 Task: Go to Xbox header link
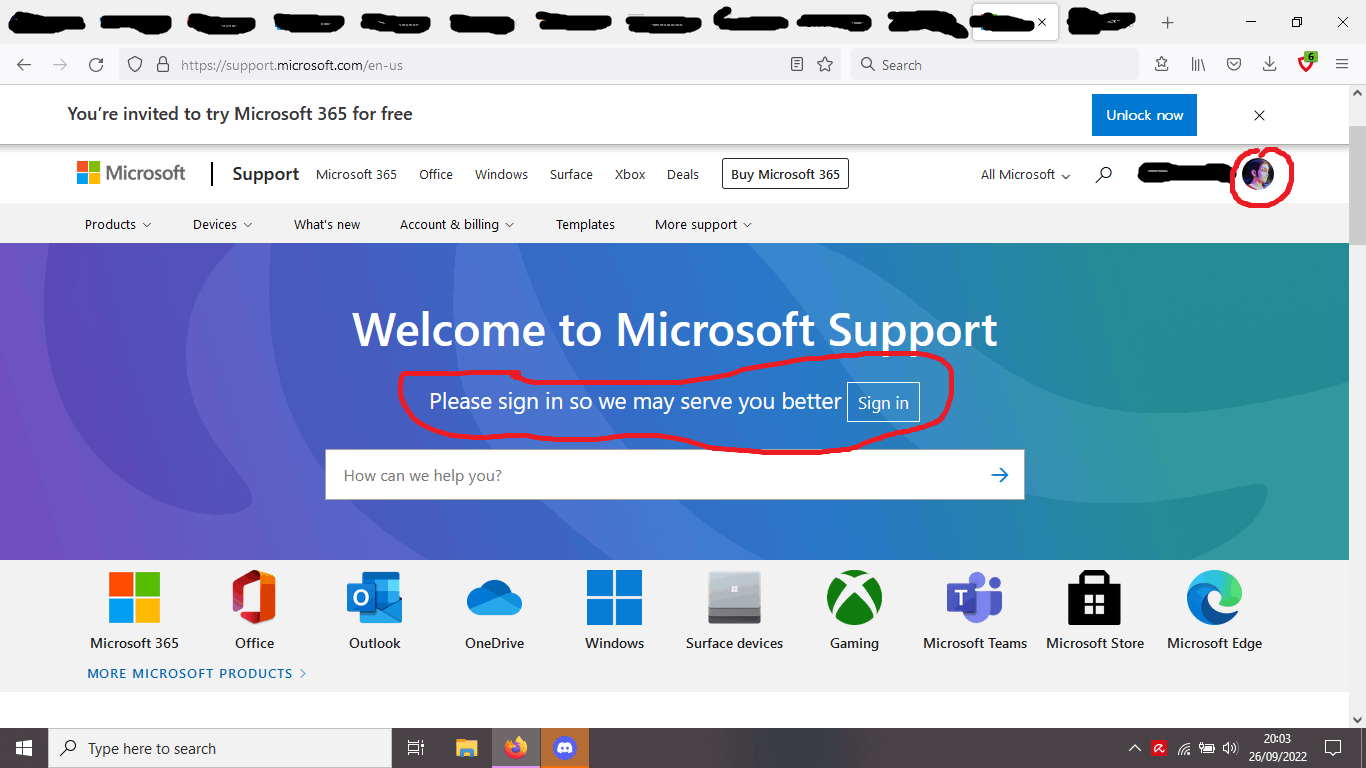630,174
